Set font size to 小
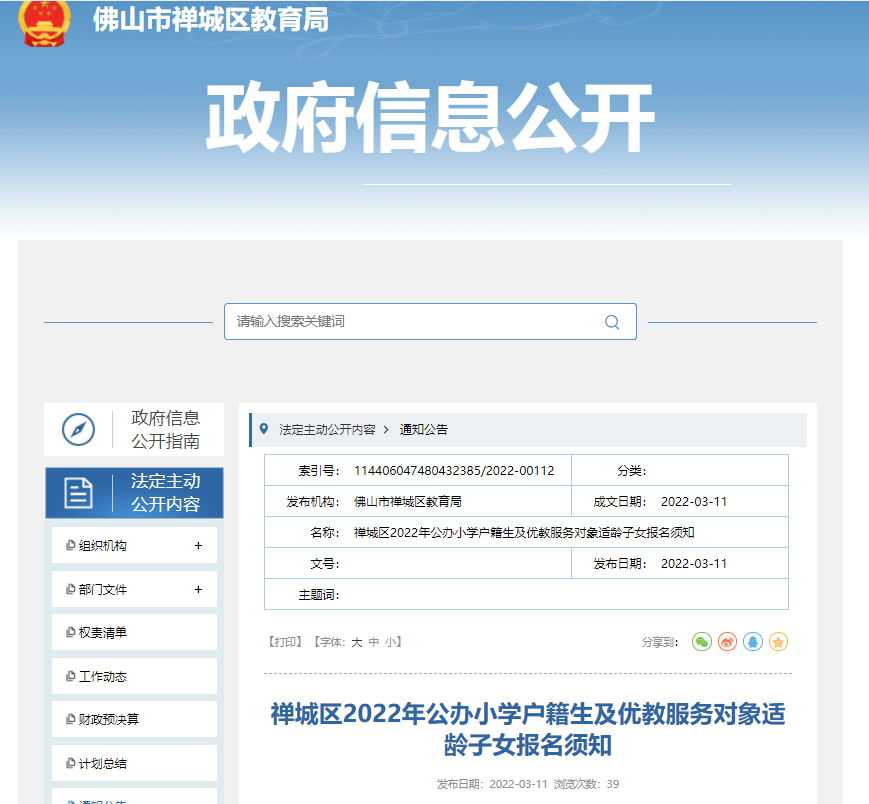This screenshot has width=869, height=804. [391, 642]
